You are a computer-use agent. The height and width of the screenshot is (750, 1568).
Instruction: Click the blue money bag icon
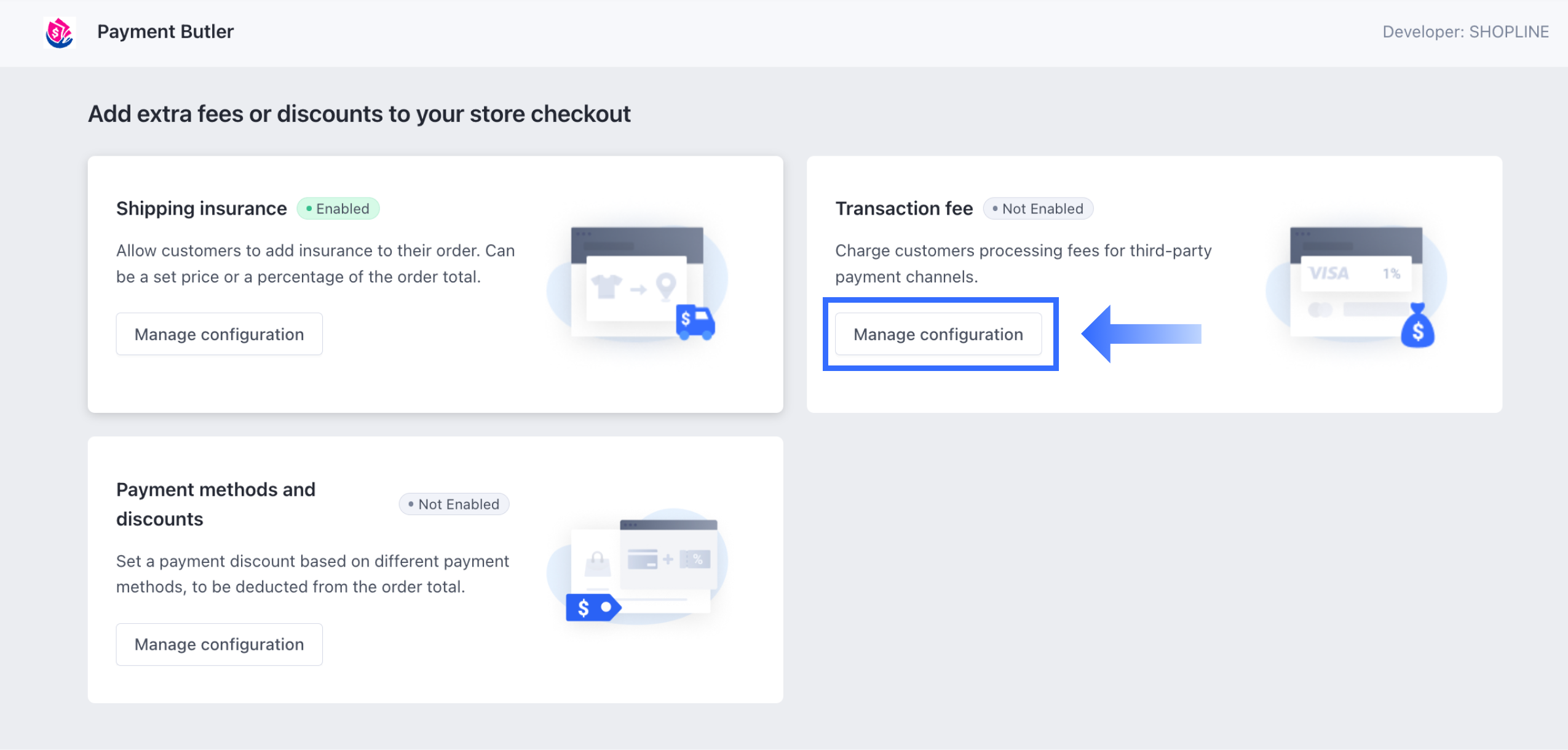tap(1417, 327)
